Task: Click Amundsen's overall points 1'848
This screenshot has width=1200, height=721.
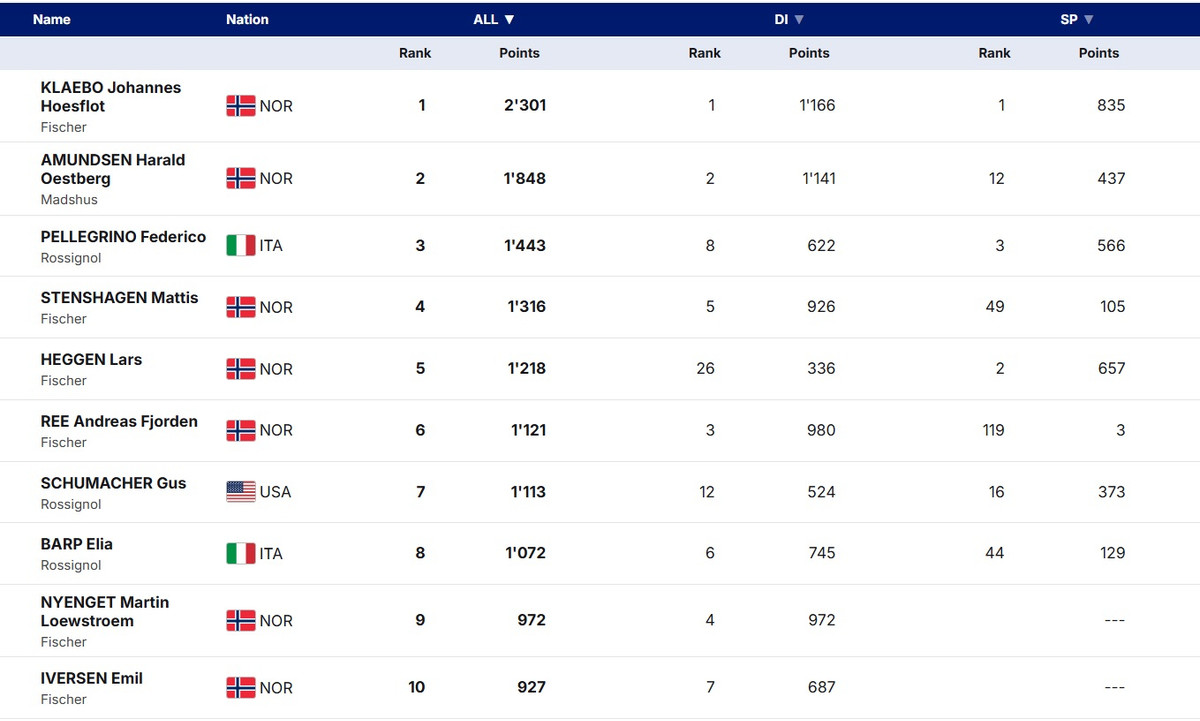Action: (525, 178)
